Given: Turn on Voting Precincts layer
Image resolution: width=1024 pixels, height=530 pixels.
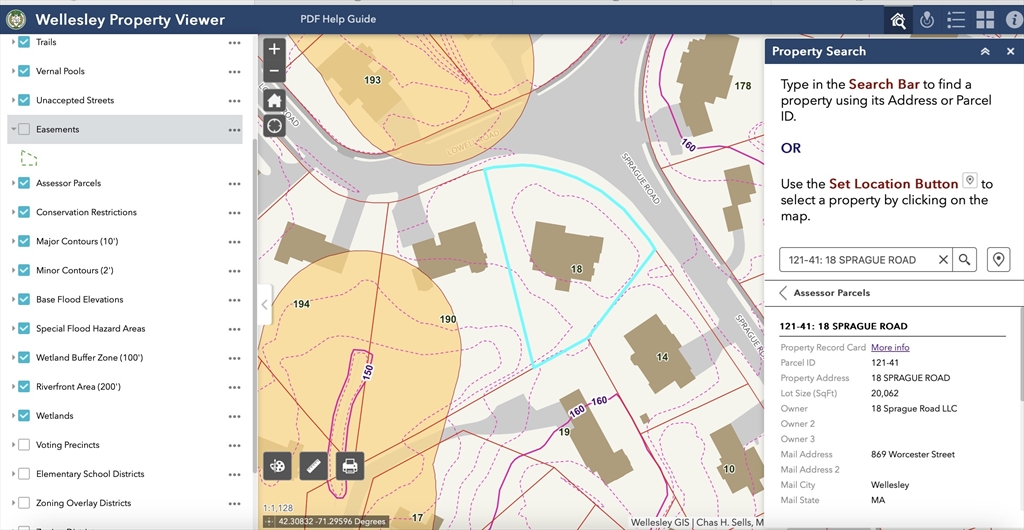Looking at the screenshot, I should (x=24, y=445).
